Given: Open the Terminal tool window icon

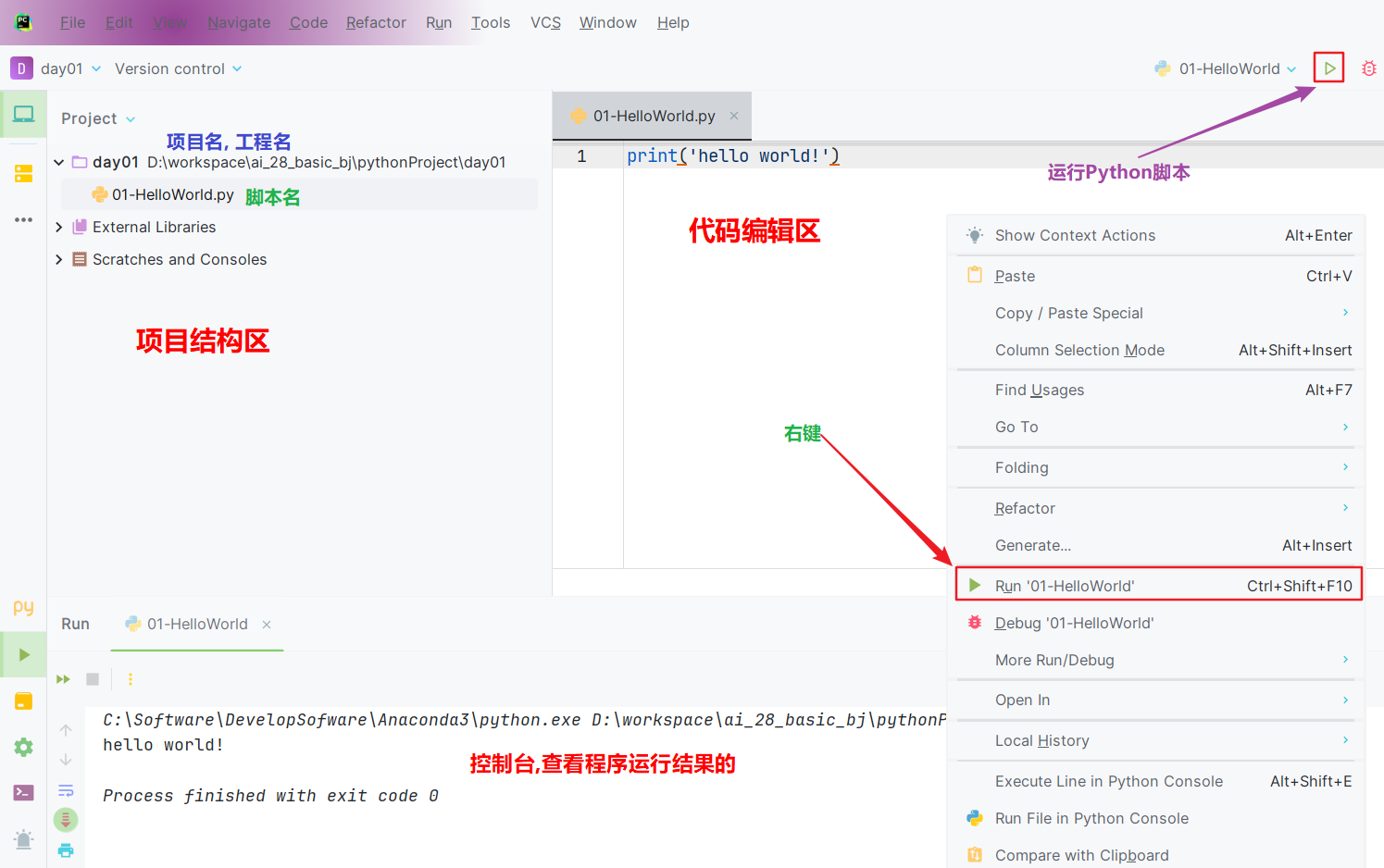Looking at the screenshot, I should [24, 793].
